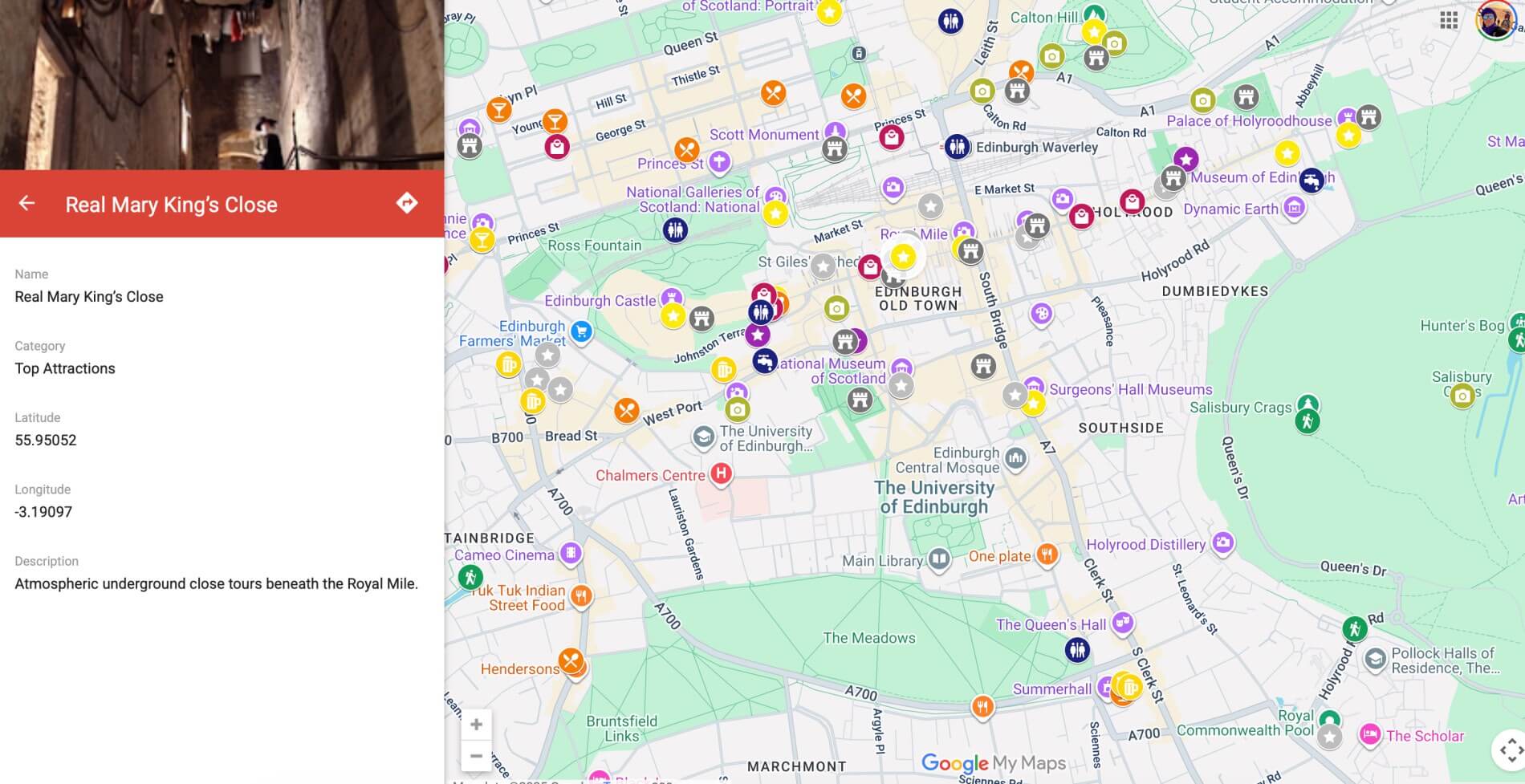Click the Edinburgh Castle yellow star marker

(673, 316)
